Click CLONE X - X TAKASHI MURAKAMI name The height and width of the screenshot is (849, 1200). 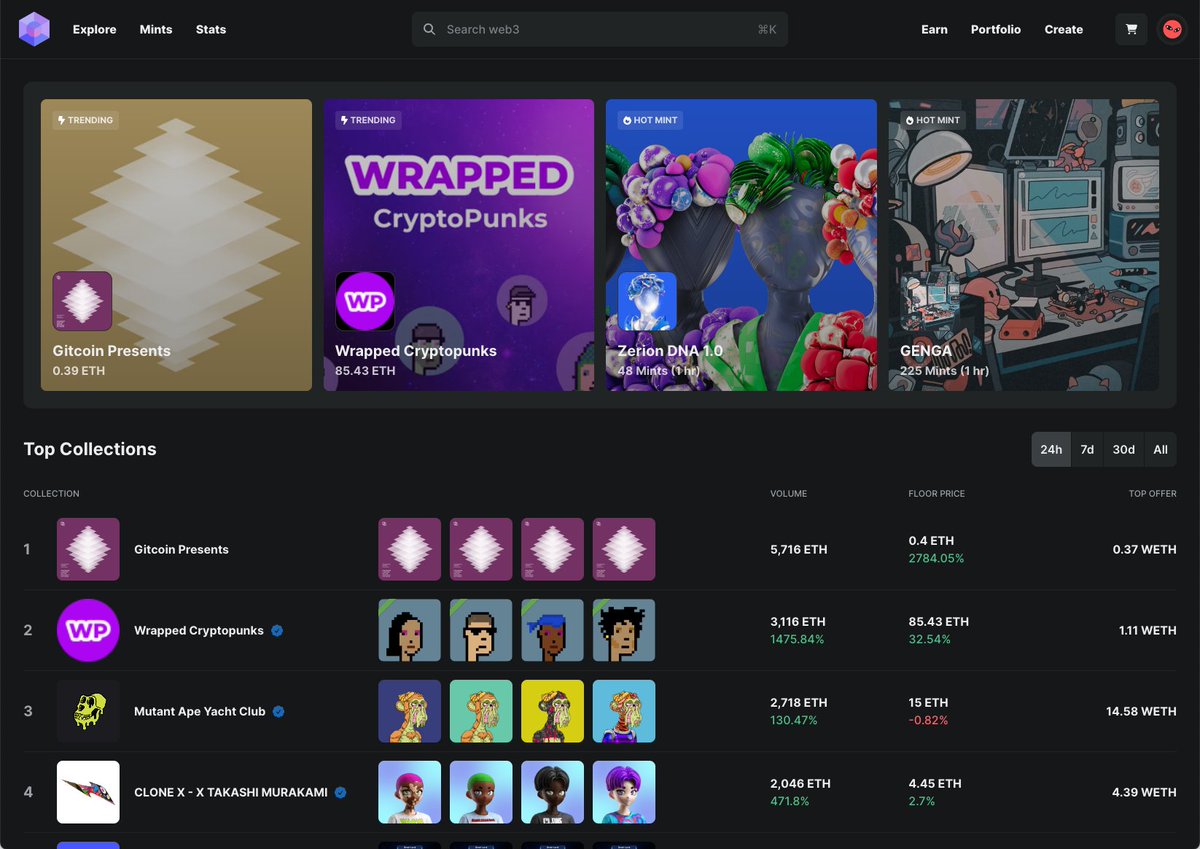231,792
